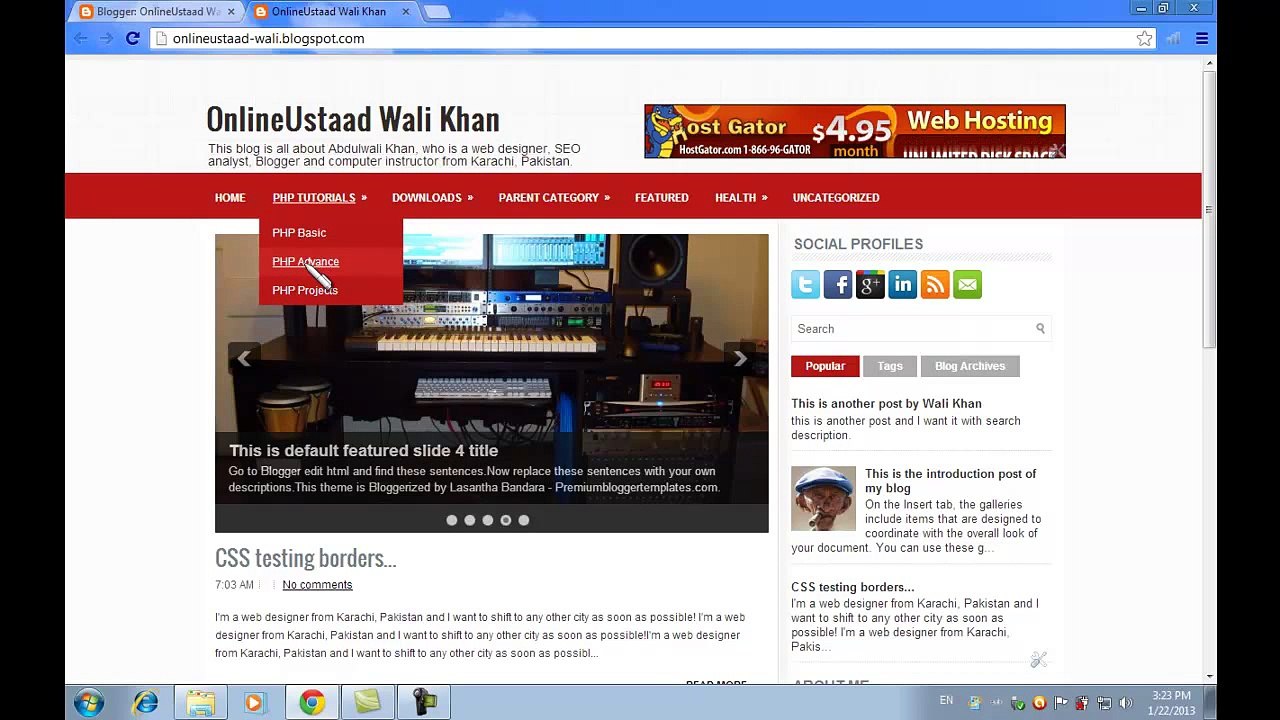Open the Google+ social profile icon
1280x720 pixels.
pyautogui.click(x=870, y=285)
